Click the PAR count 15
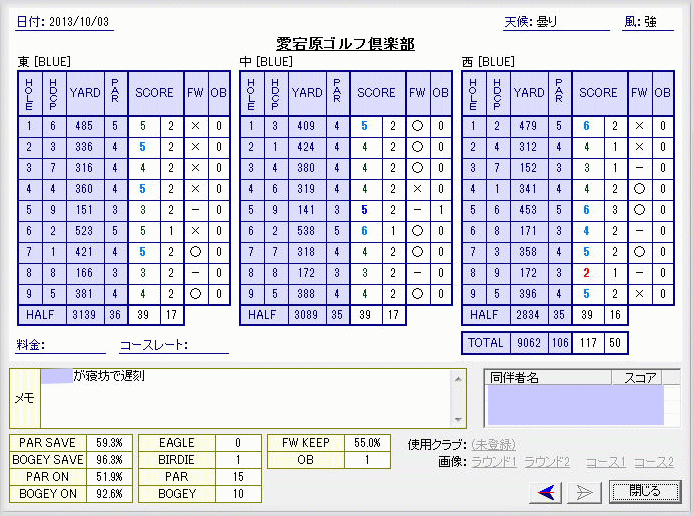This screenshot has height=516, width=694. [239, 477]
